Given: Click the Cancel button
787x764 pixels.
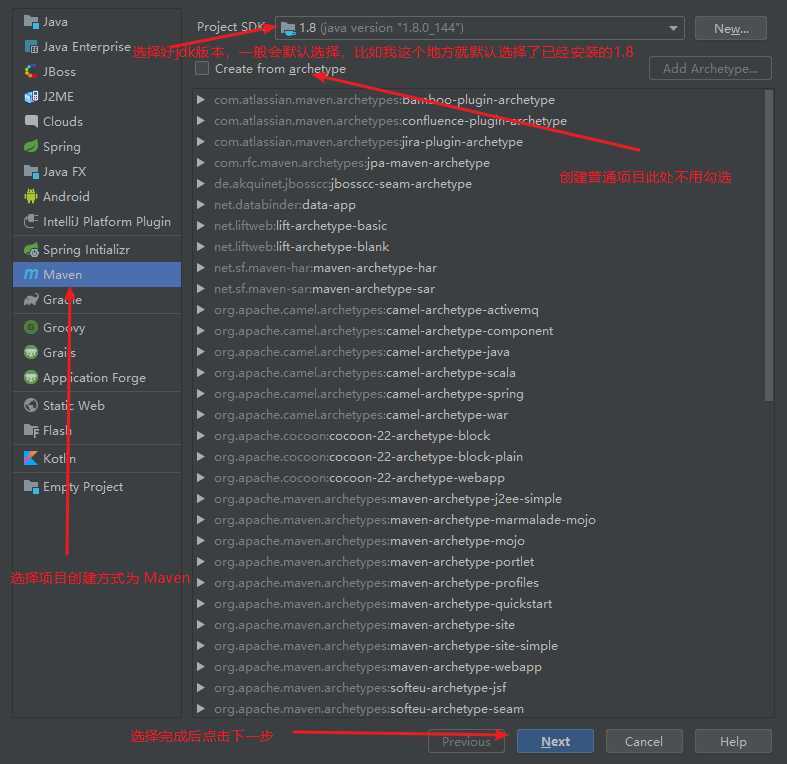Looking at the screenshot, I should [x=643, y=741].
